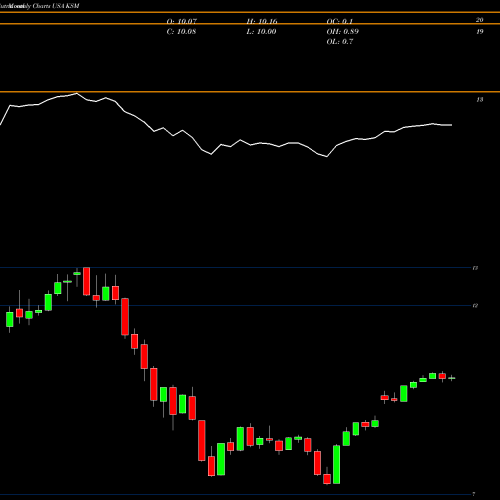Viewport: 500px width, 500px height.
Task: Click the OH: 0.89 value
Action: pyautogui.click(x=343, y=32)
